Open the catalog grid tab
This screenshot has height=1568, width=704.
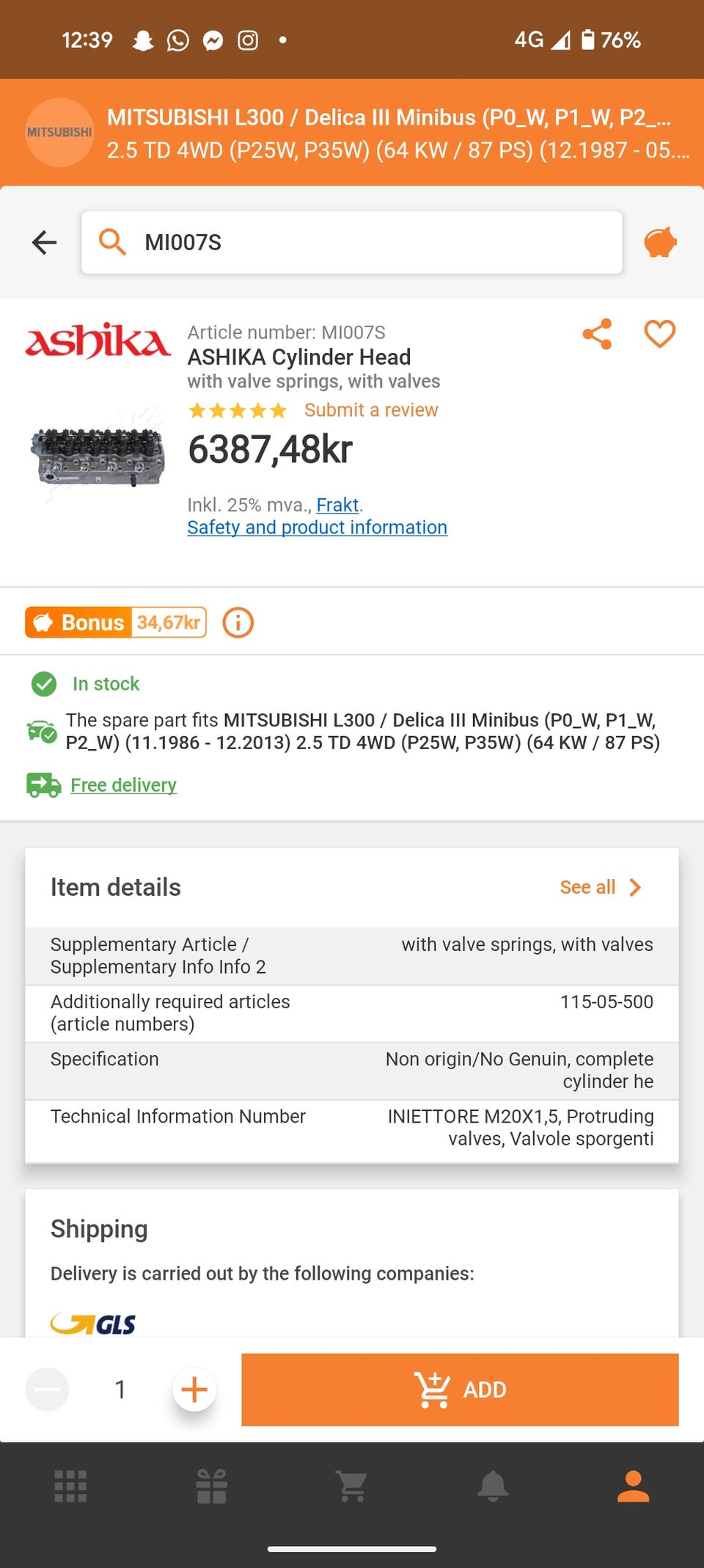click(71, 1487)
